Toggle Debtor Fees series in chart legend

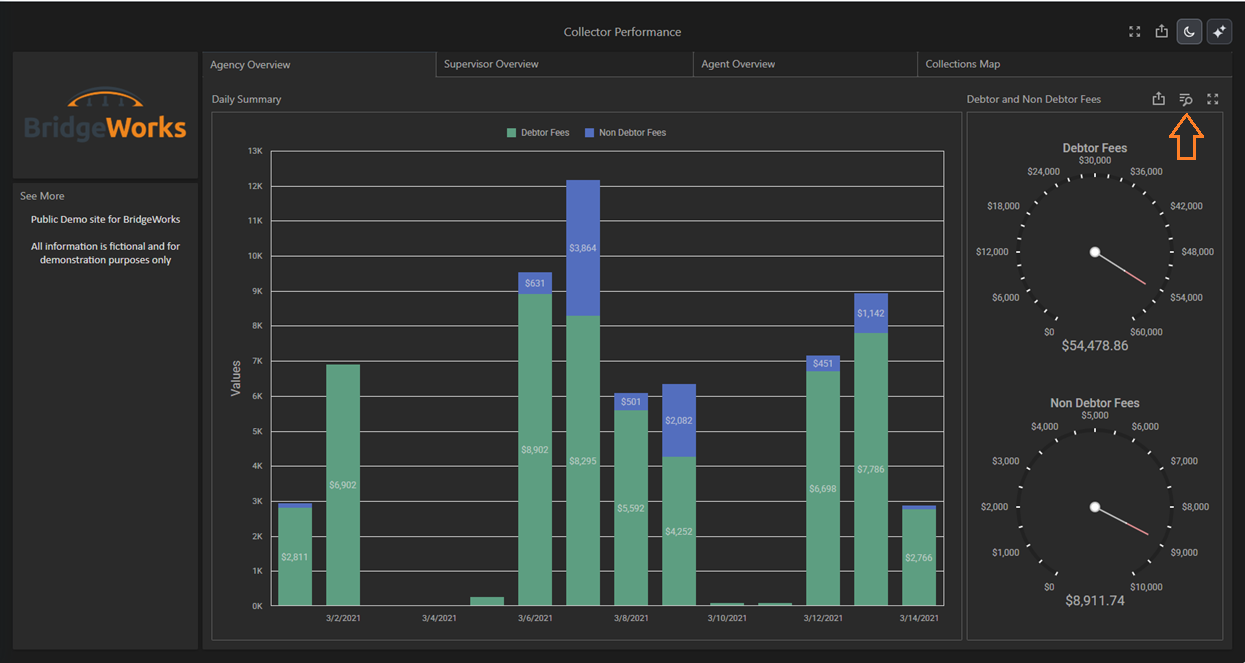(538, 132)
